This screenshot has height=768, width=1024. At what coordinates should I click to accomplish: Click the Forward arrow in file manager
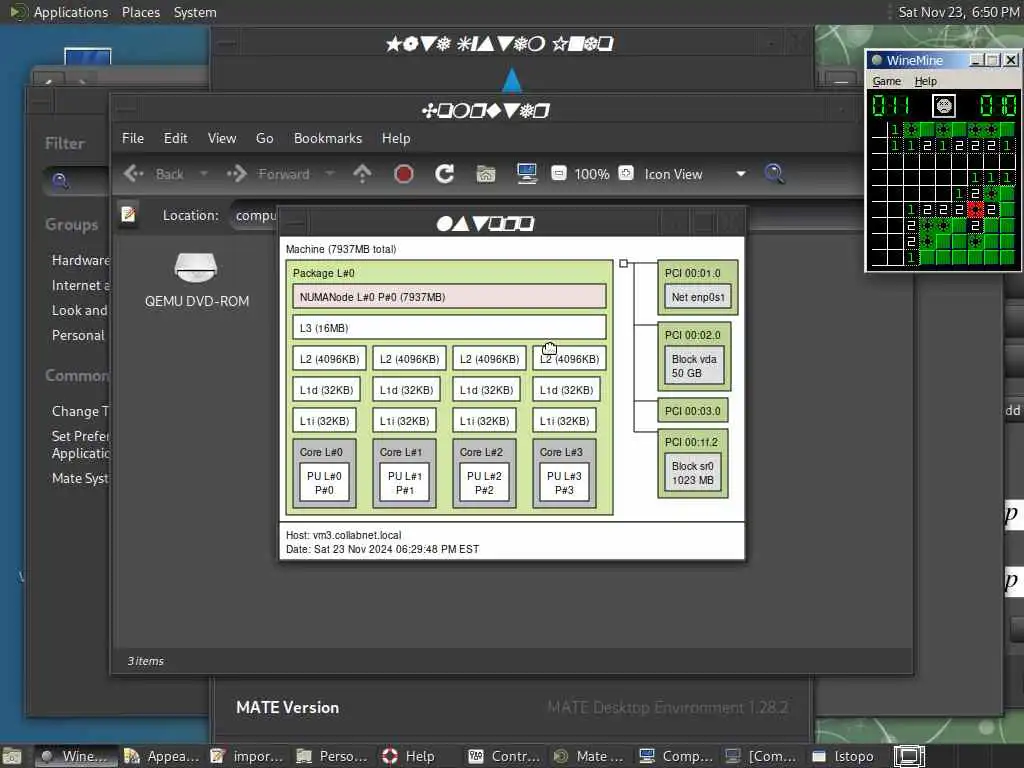tap(236, 174)
